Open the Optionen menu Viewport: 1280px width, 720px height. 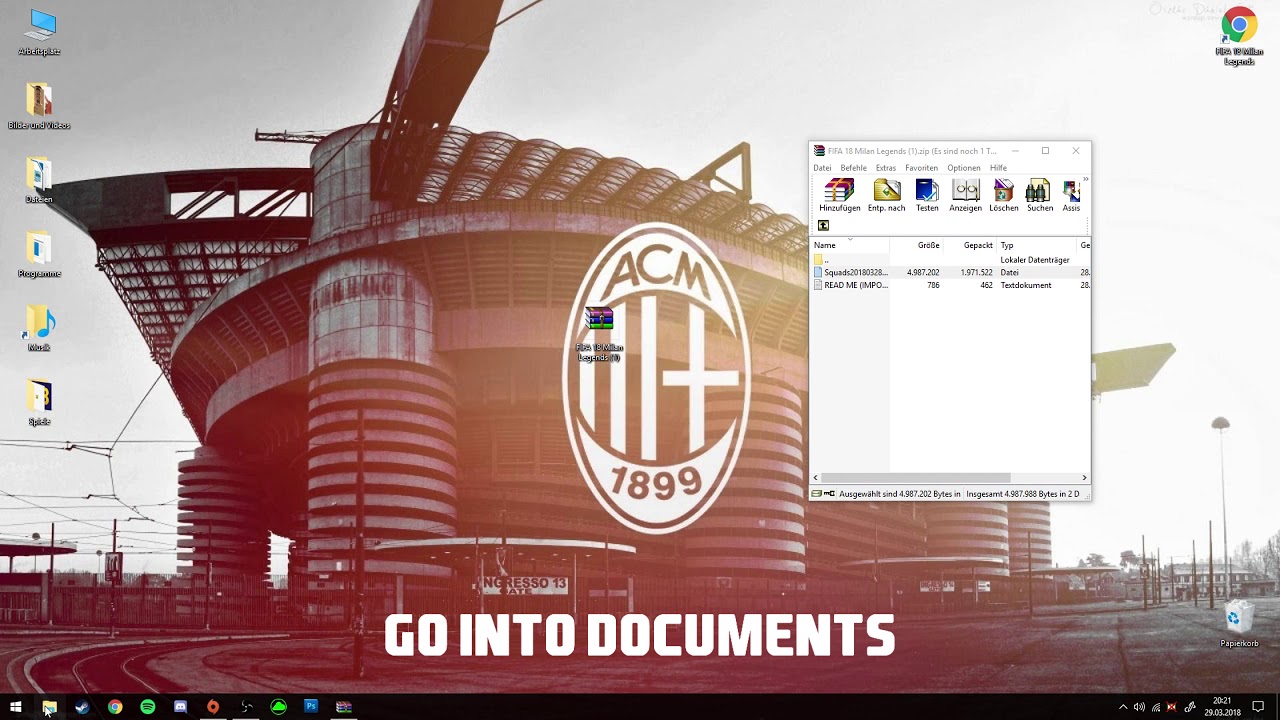coord(963,168)
